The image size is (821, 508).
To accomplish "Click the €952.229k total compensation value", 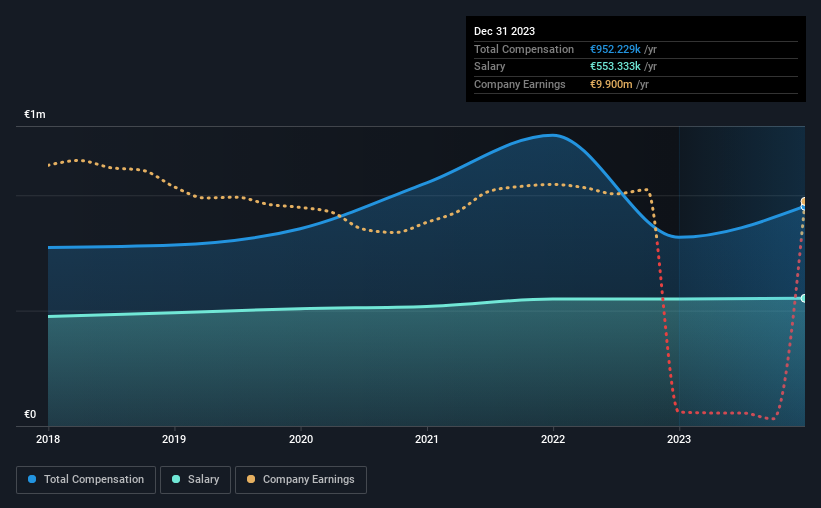I will [615, 49].
